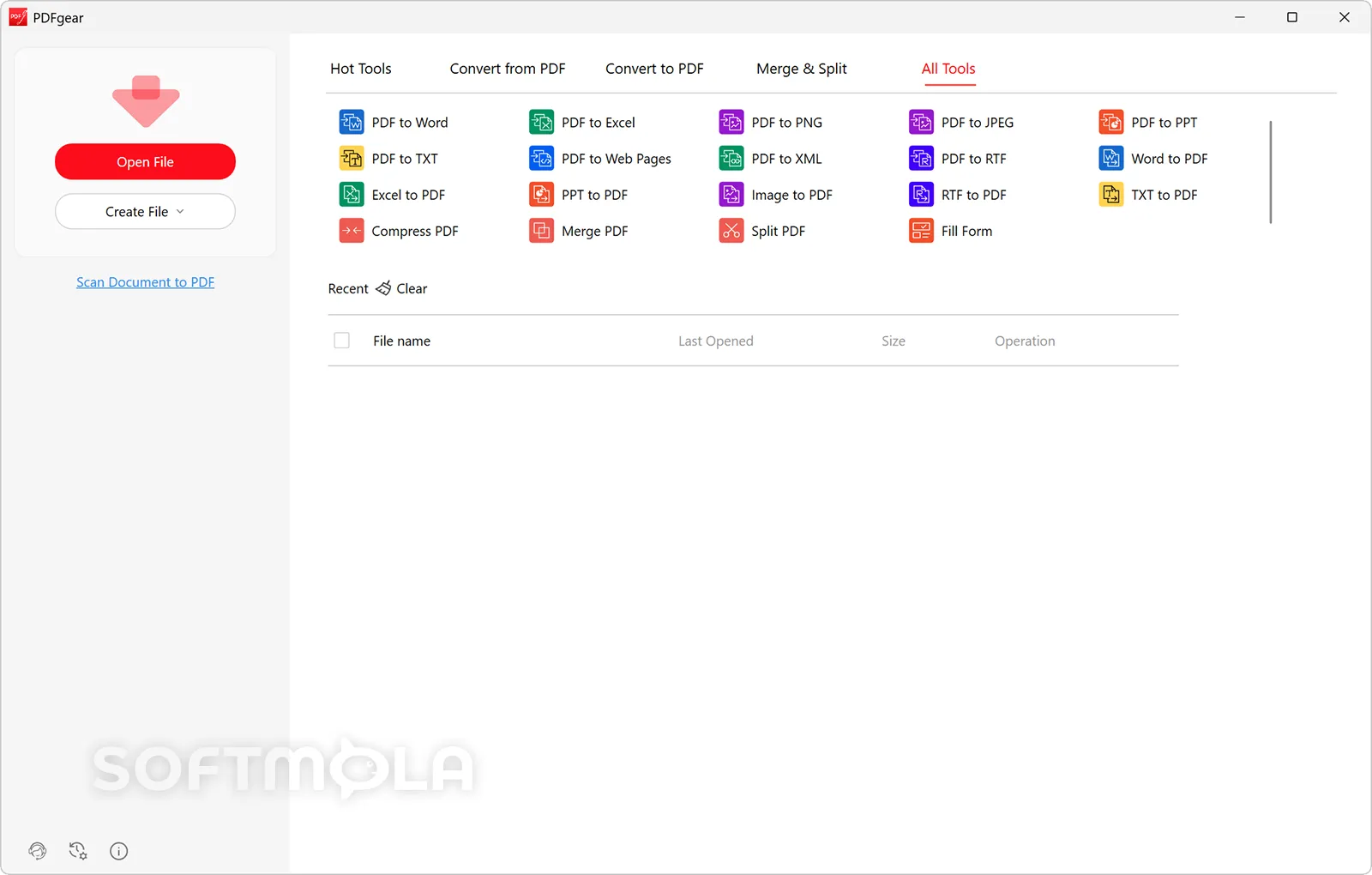Click the RTF to PDF icon

pos(921,195)
